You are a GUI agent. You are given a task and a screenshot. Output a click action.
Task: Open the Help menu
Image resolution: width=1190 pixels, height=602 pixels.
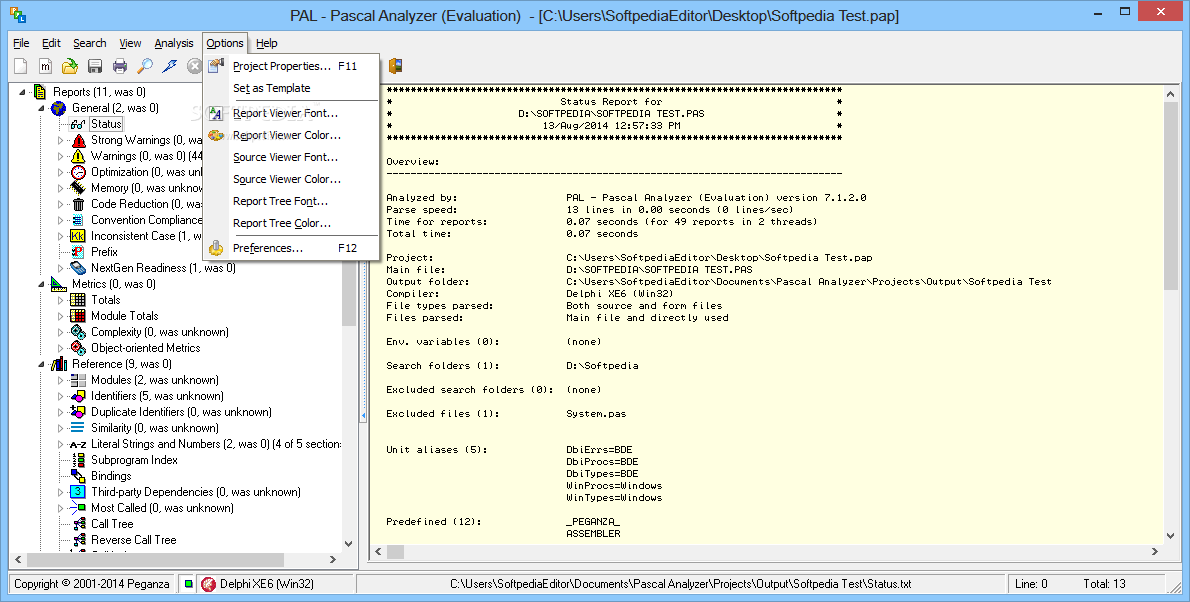266,43
